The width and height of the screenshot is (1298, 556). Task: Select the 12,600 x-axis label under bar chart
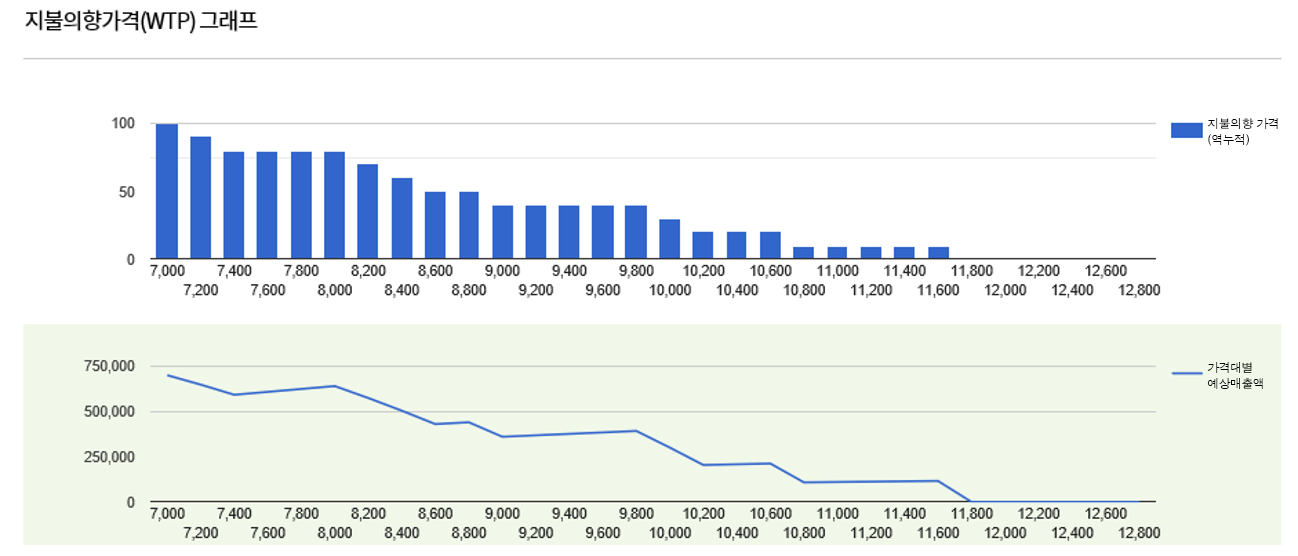(1107, 271)
